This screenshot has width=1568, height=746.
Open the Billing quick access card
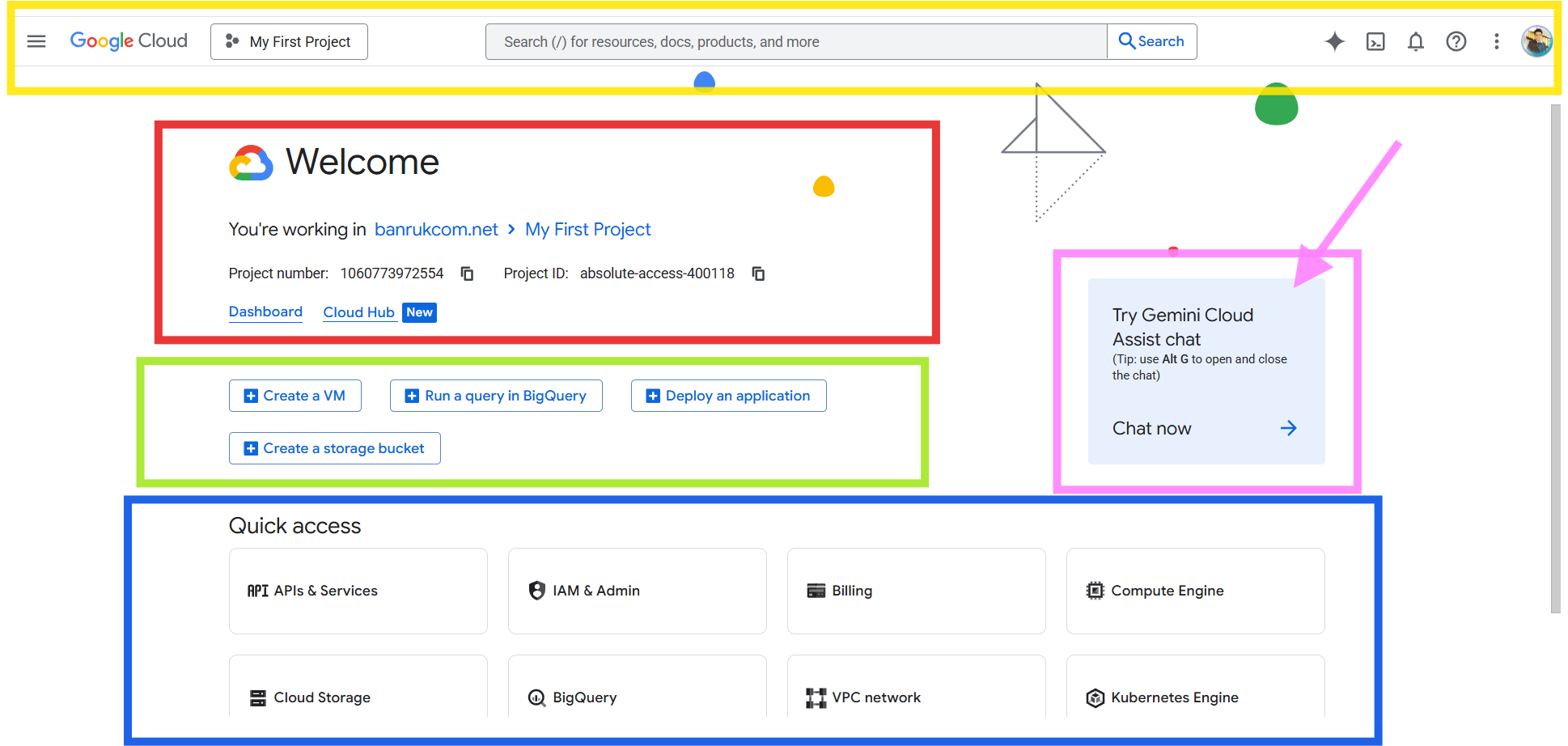click(917, 591)
